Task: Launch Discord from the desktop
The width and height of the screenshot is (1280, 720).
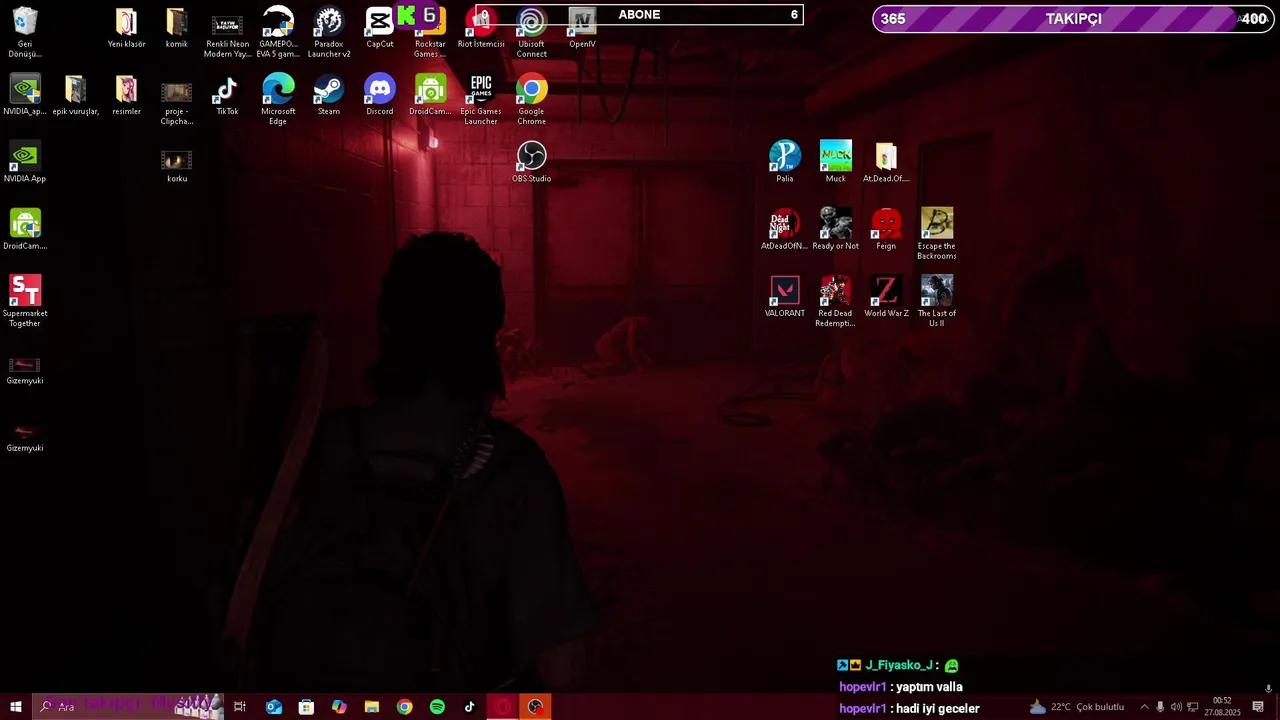Action: (380, 95)
